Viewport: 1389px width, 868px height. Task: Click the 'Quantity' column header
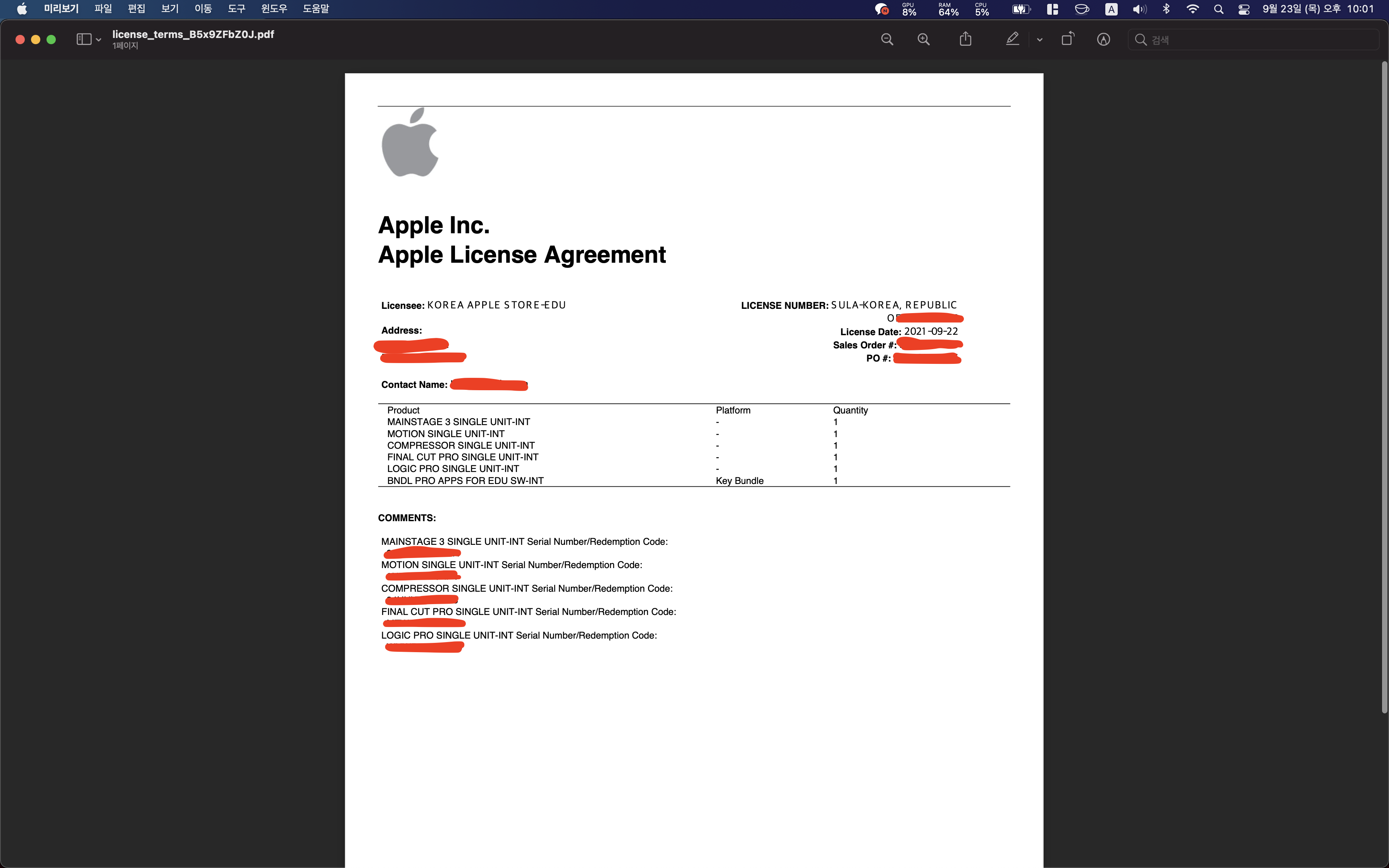(x=851, y=410)
